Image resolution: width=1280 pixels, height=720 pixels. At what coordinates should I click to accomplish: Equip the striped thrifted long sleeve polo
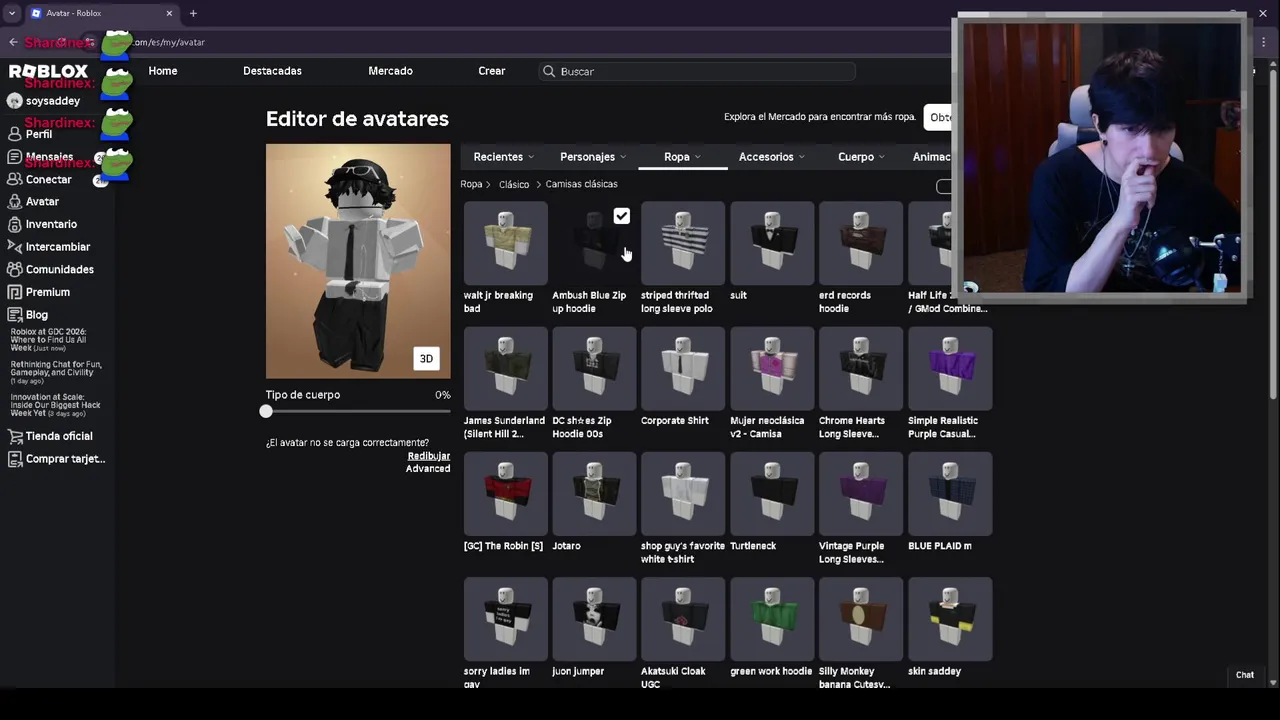(x=683, y=243)
